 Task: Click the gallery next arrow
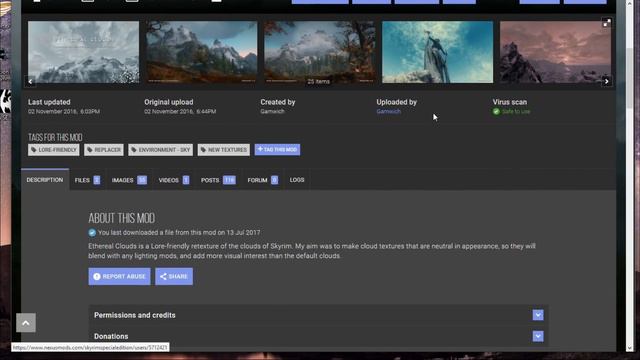tap(607, 81)
